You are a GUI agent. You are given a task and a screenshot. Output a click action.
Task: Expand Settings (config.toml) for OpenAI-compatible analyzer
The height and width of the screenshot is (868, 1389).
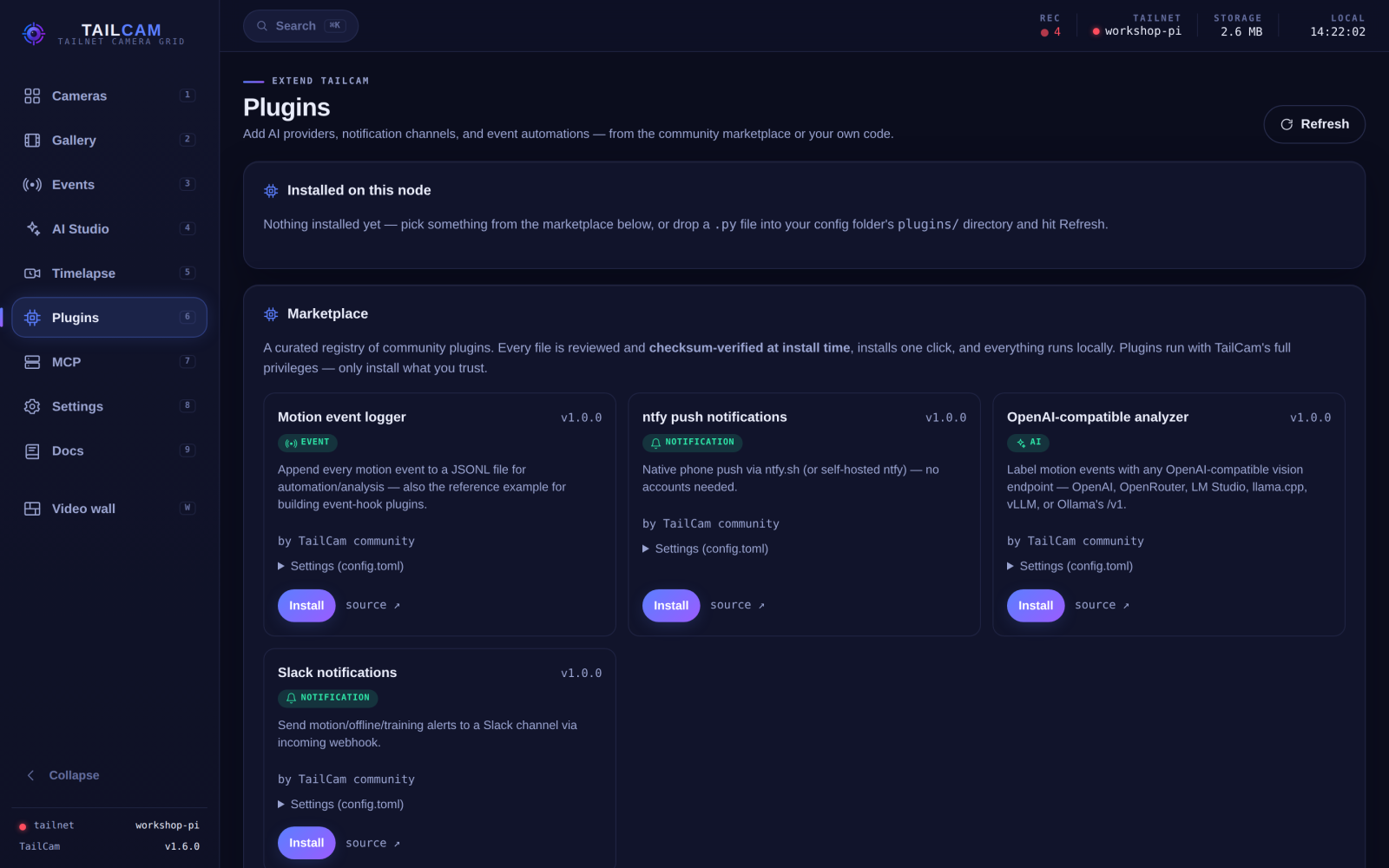point(1070,566)
